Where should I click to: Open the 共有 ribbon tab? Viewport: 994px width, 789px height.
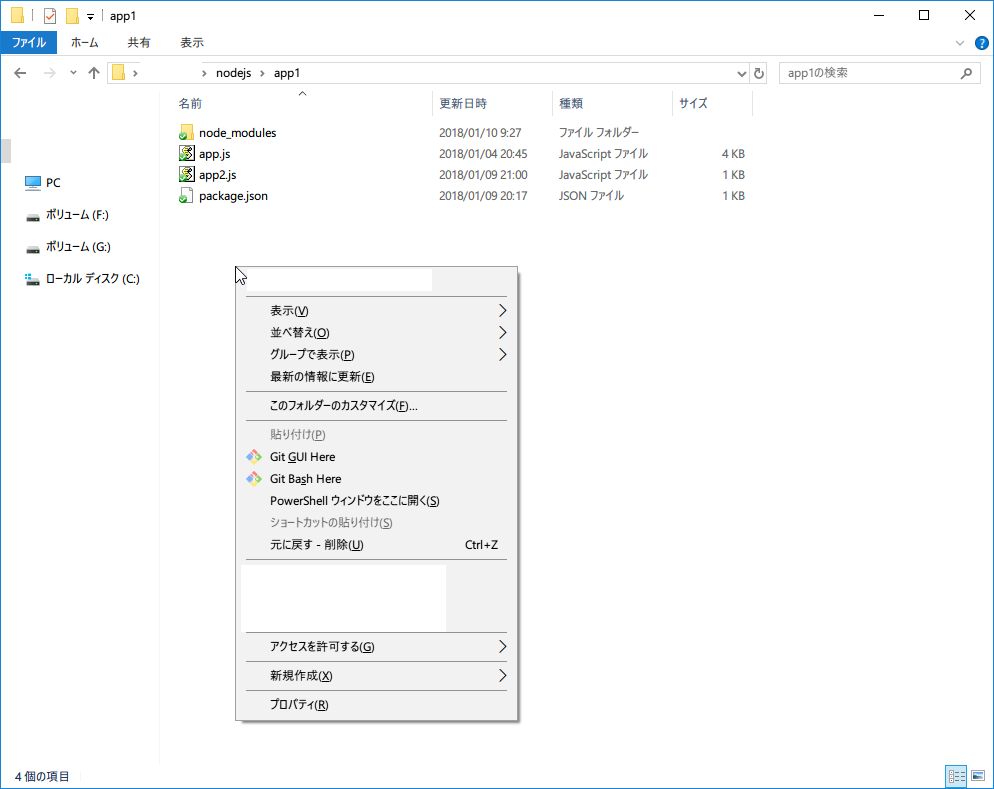coord(139,43)
